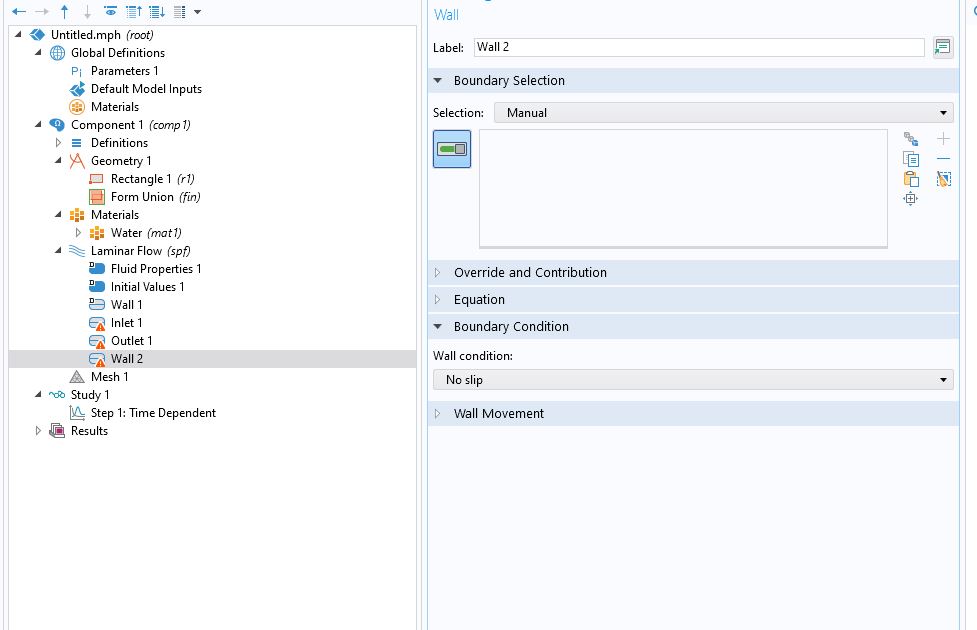Image resolution: width=977 pixels, height=630 pixels.
Task: Select Step 1: Time Dependent study step
Action: (152, 413)
